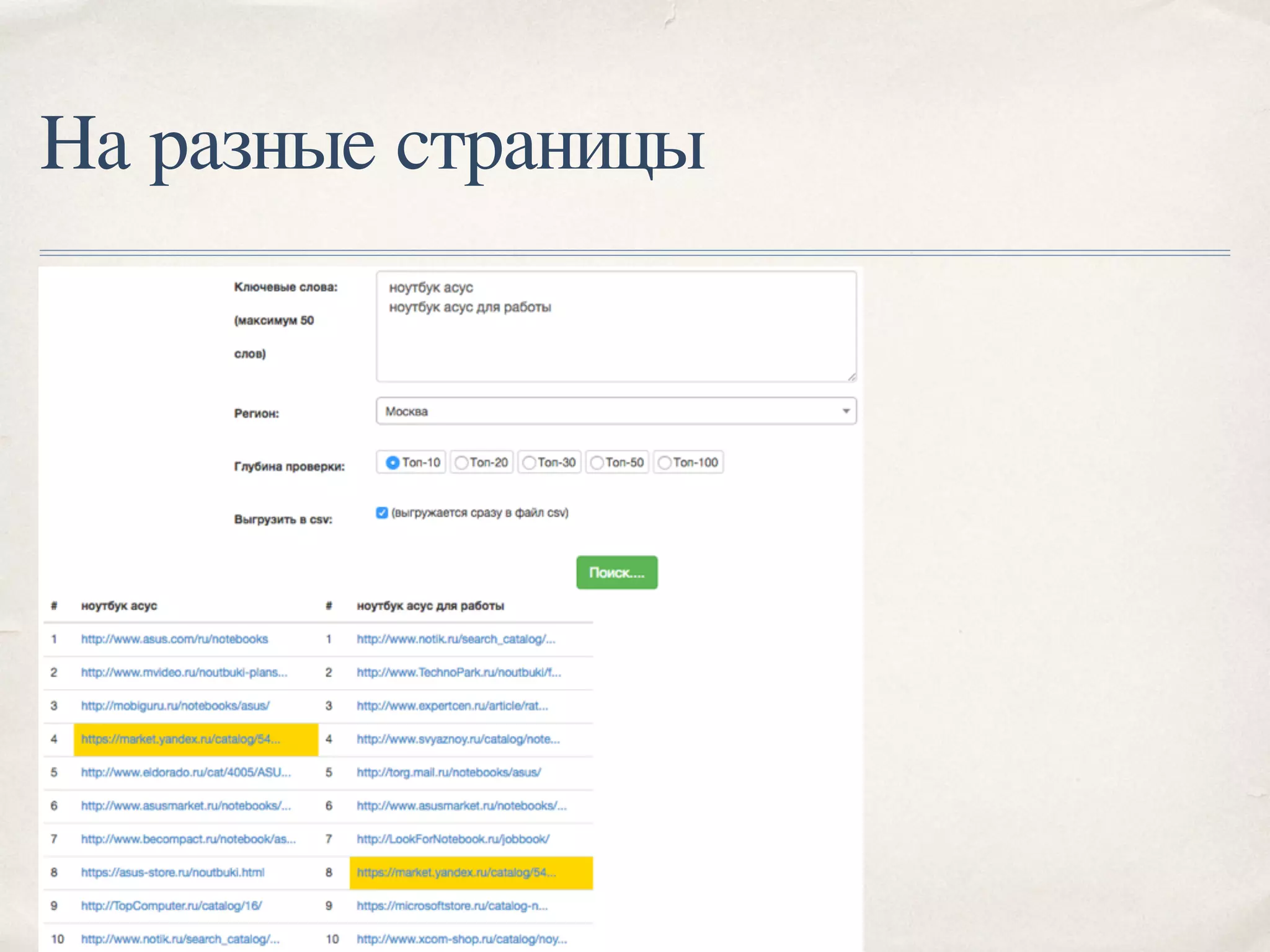Click the green Поиск button
Image resolution: width=1270 pixels, height=952 pixels.
616,572
